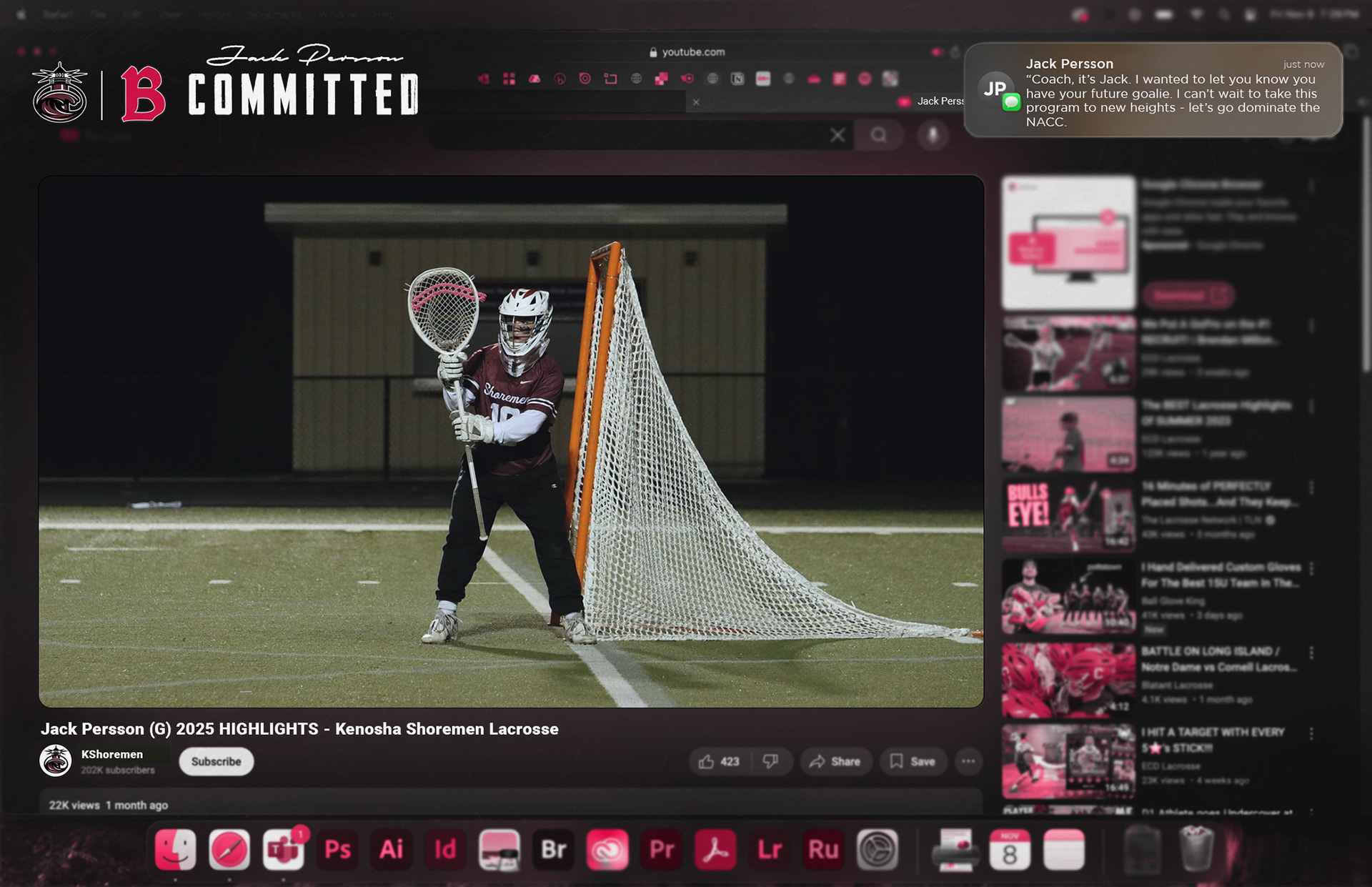
Task: Click the voice search microphone icon
Action: coord(933,135)
